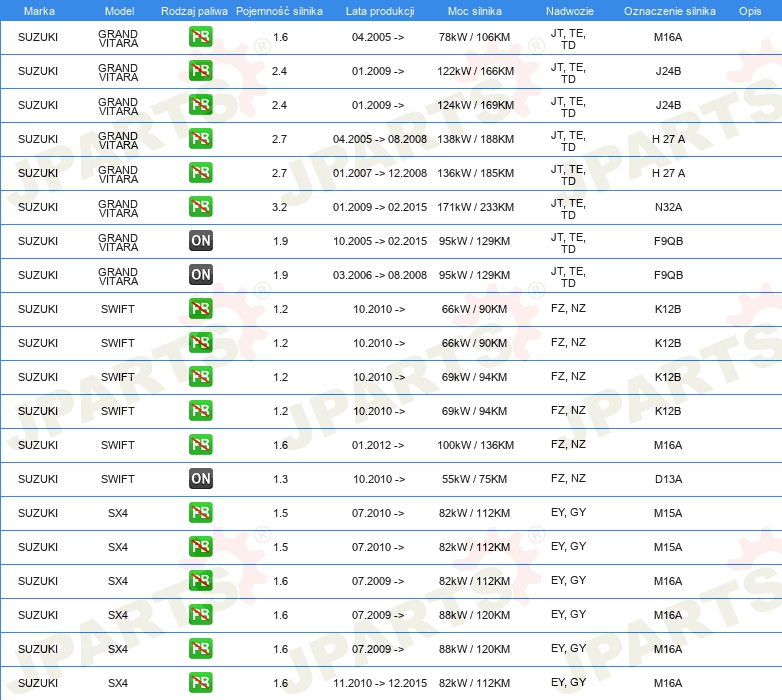Click the 10.2005 -> 02.2015 production years
This screenshot has height=700, width=782.
click(380, 241)
